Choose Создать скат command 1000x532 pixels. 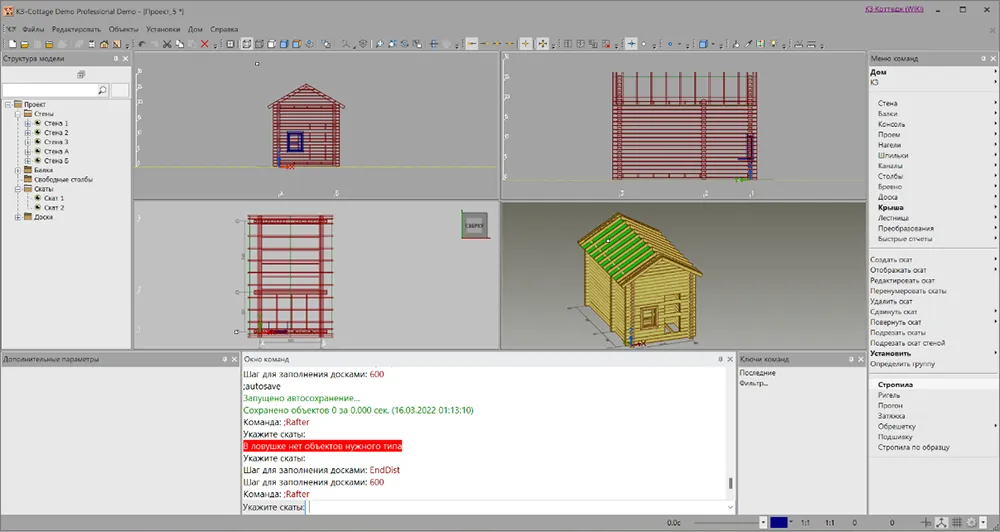[891, 260]
